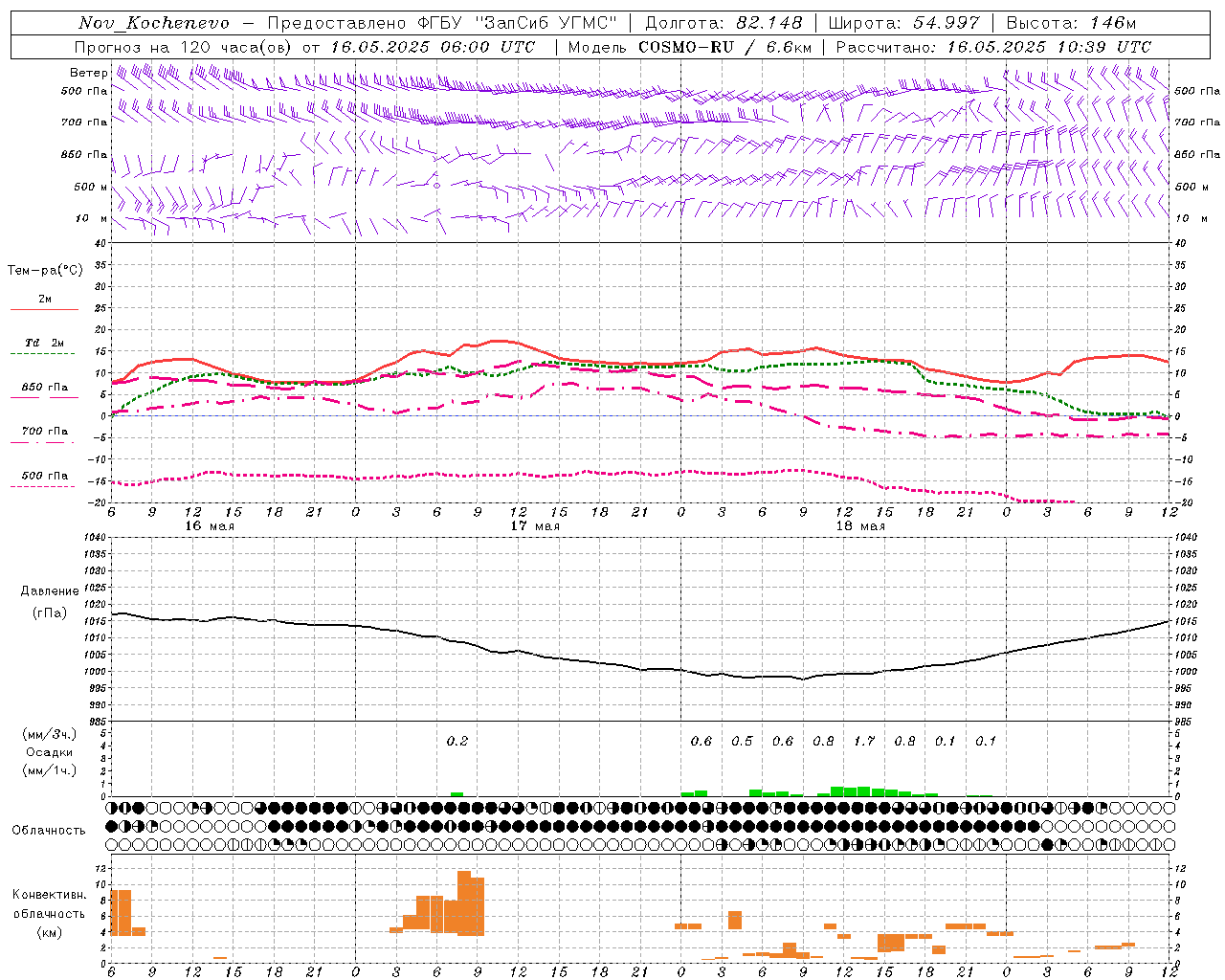Click the 'Конвективн.' convective cloud label
This screenshot has height=980, width=1225.
[49, 895]
